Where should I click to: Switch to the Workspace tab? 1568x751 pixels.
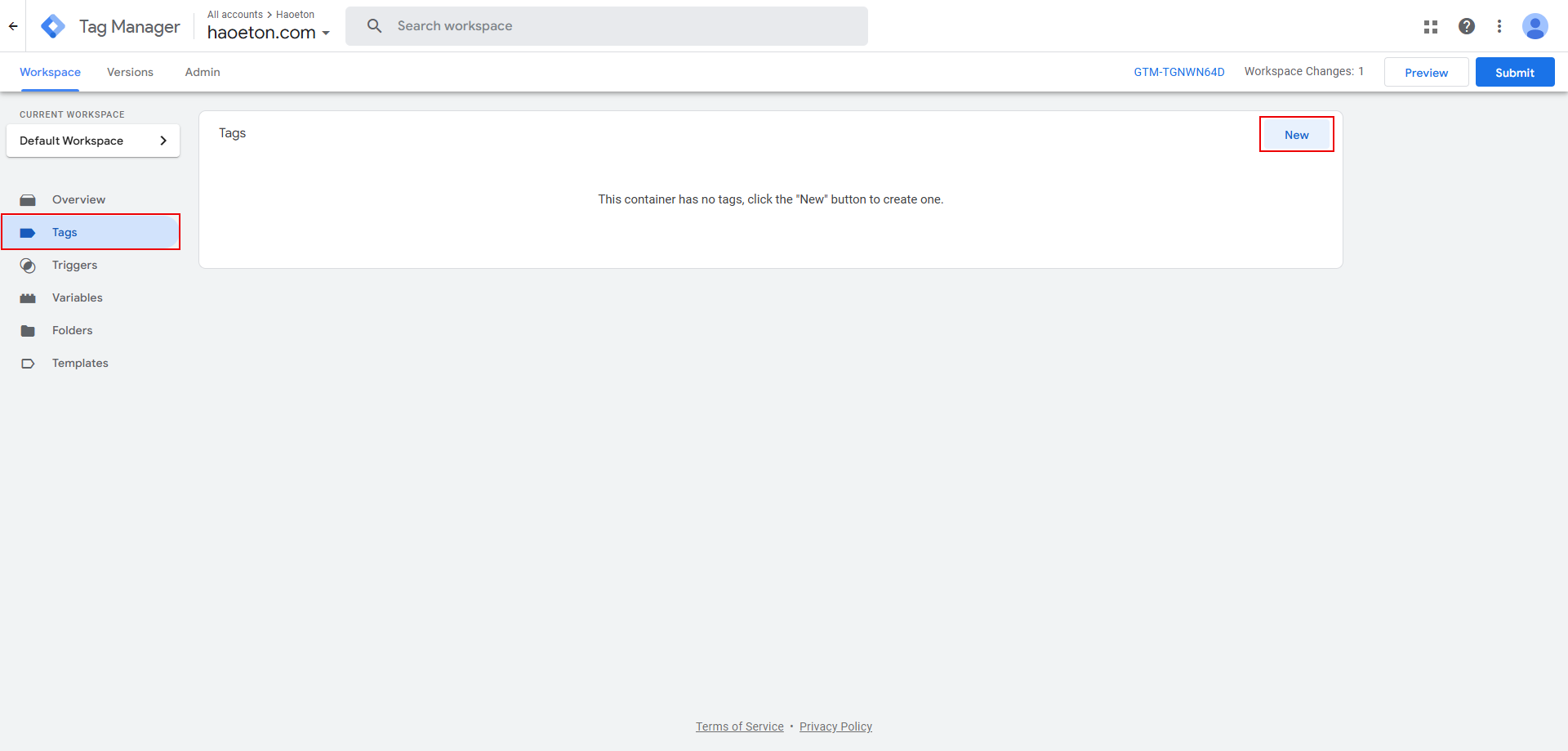point(50,72)
